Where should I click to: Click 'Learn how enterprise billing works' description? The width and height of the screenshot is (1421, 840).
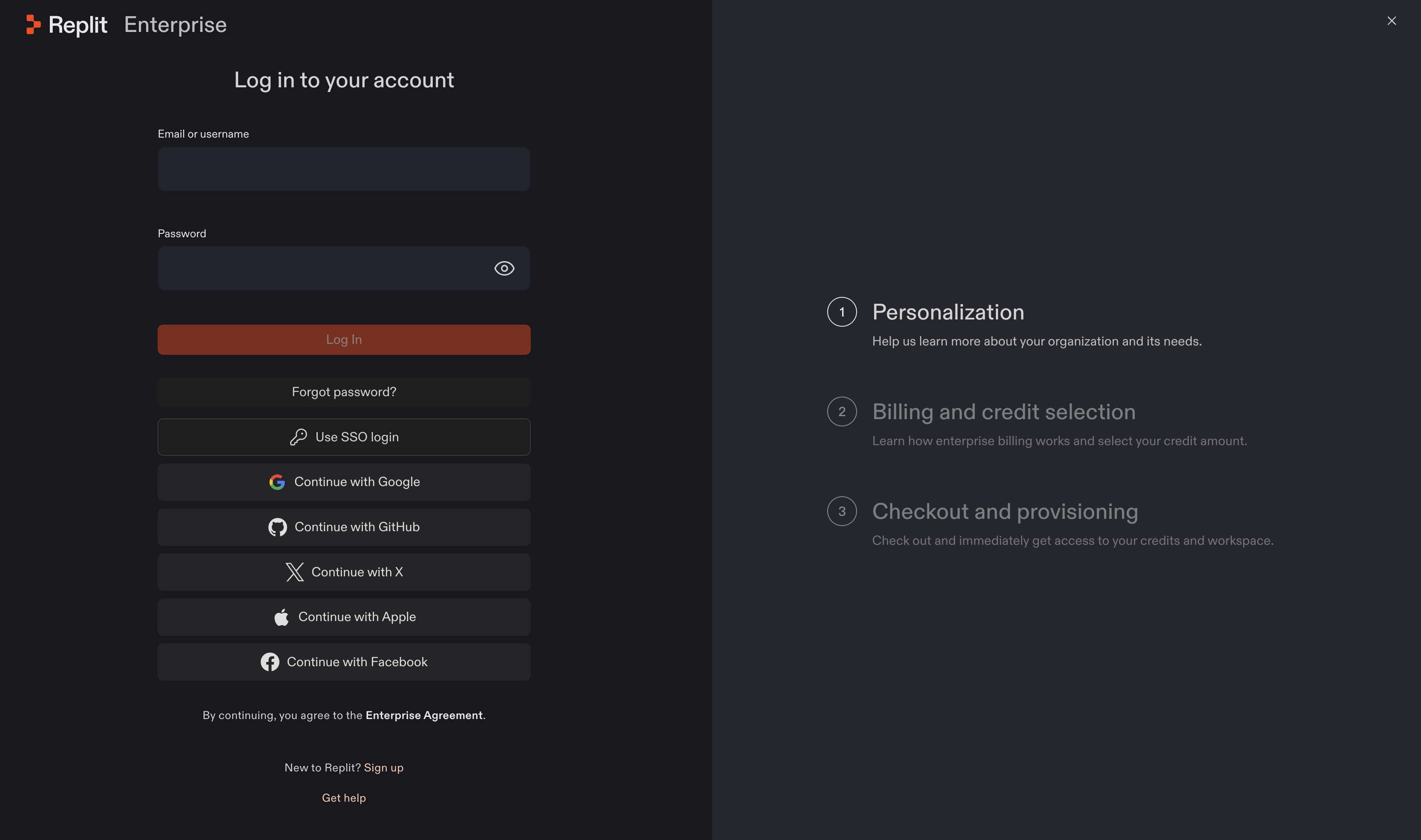coord(1059,441)
